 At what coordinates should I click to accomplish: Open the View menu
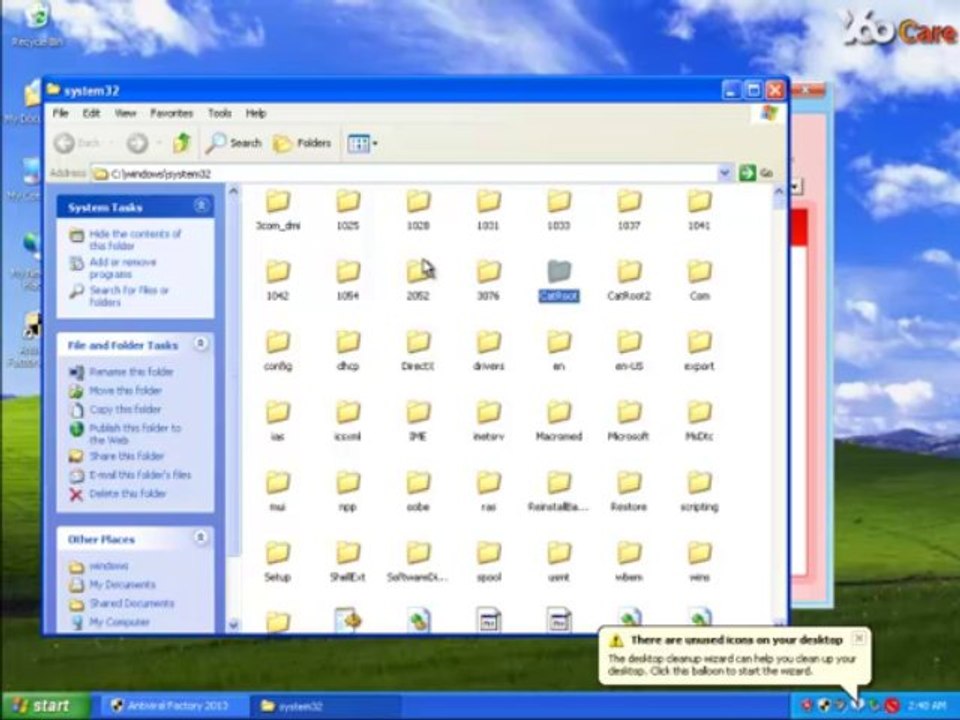(x=126, y=113)
